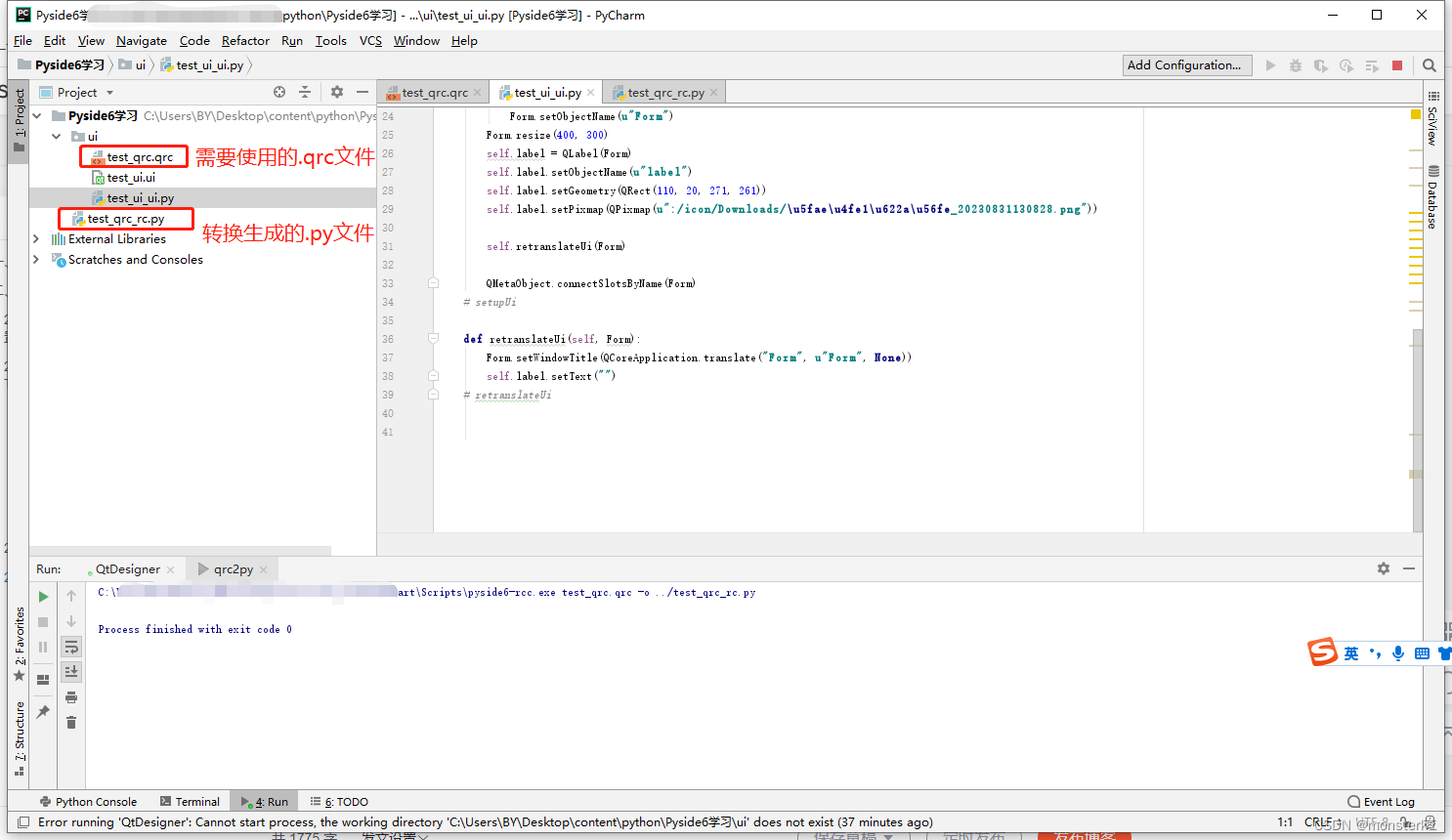The image size is (1452, 840).
Task: Fold code marker at line 38
Action: (433, 376)
